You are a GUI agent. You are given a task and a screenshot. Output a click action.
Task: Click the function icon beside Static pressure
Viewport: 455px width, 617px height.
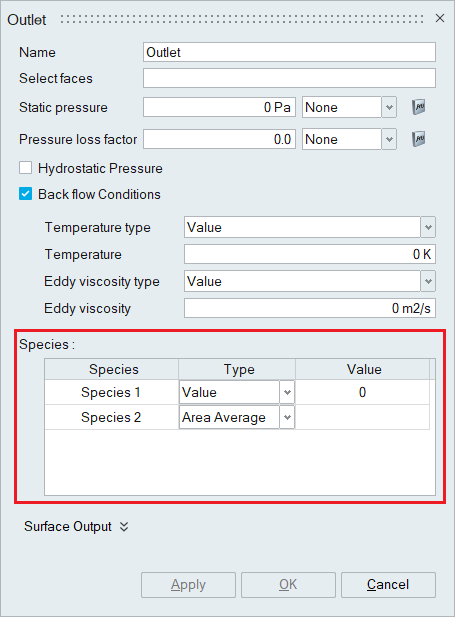tap(418, 107)
